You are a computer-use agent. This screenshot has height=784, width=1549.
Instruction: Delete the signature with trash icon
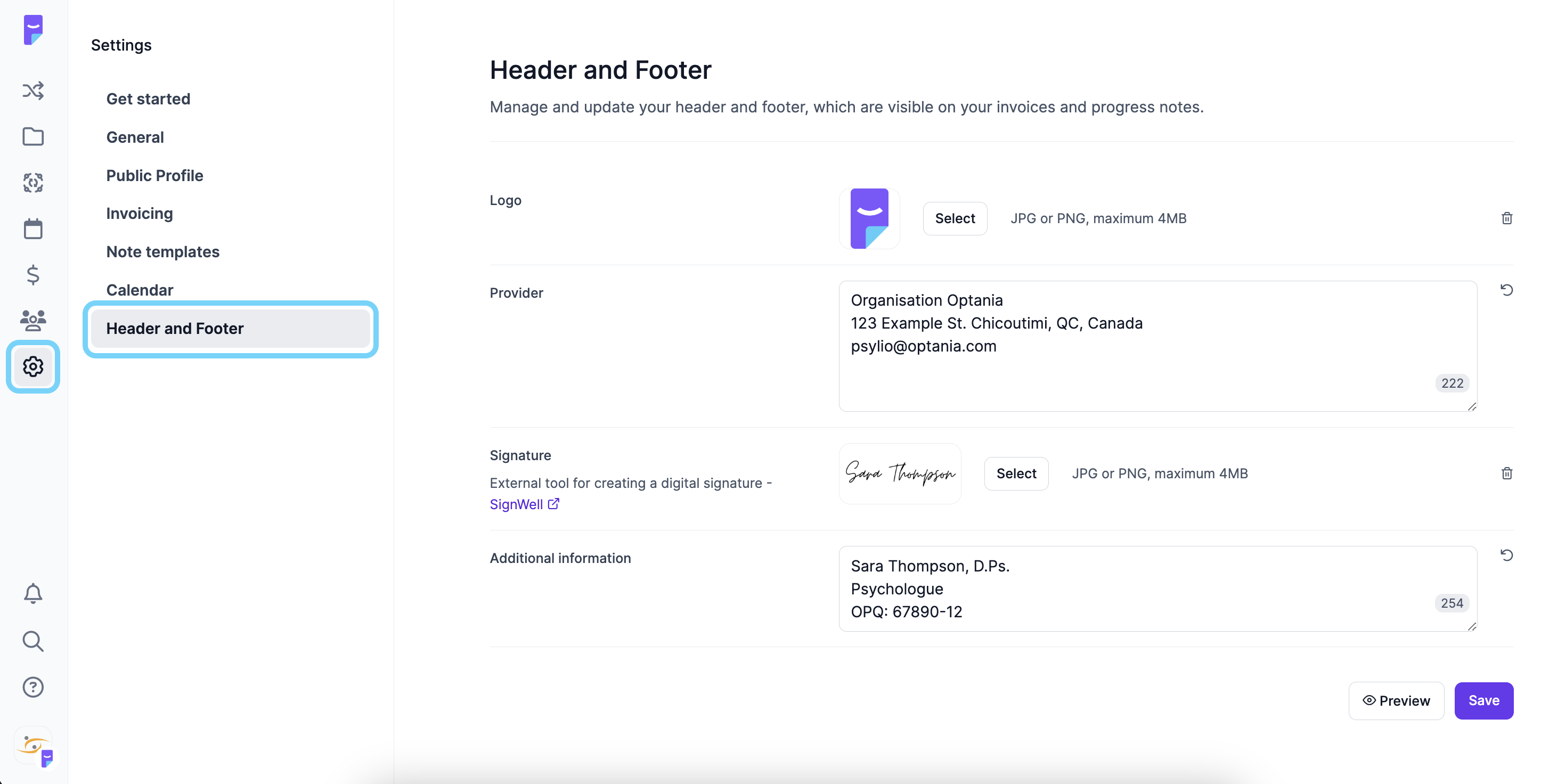[1507, 473]
